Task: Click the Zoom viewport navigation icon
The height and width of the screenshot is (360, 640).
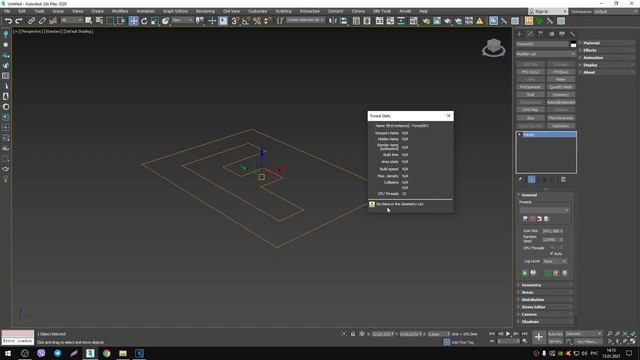Action: 610,334
